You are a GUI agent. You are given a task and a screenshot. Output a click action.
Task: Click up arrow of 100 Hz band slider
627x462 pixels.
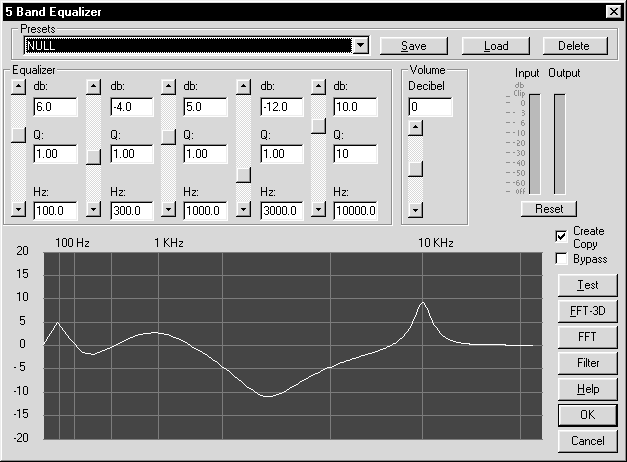tap(17, 87)
